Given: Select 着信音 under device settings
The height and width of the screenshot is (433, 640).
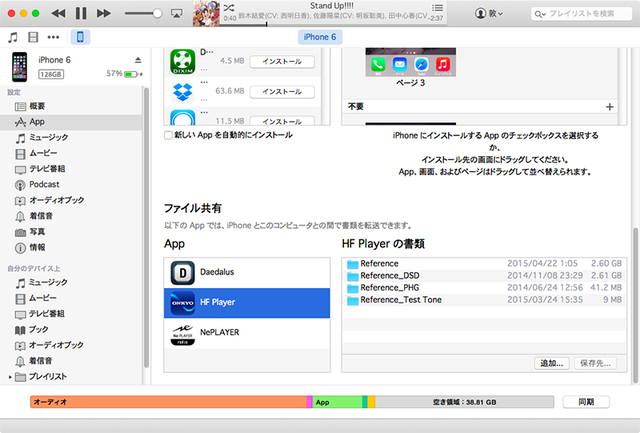Looking at the screenshot, I should click(41, 215).
